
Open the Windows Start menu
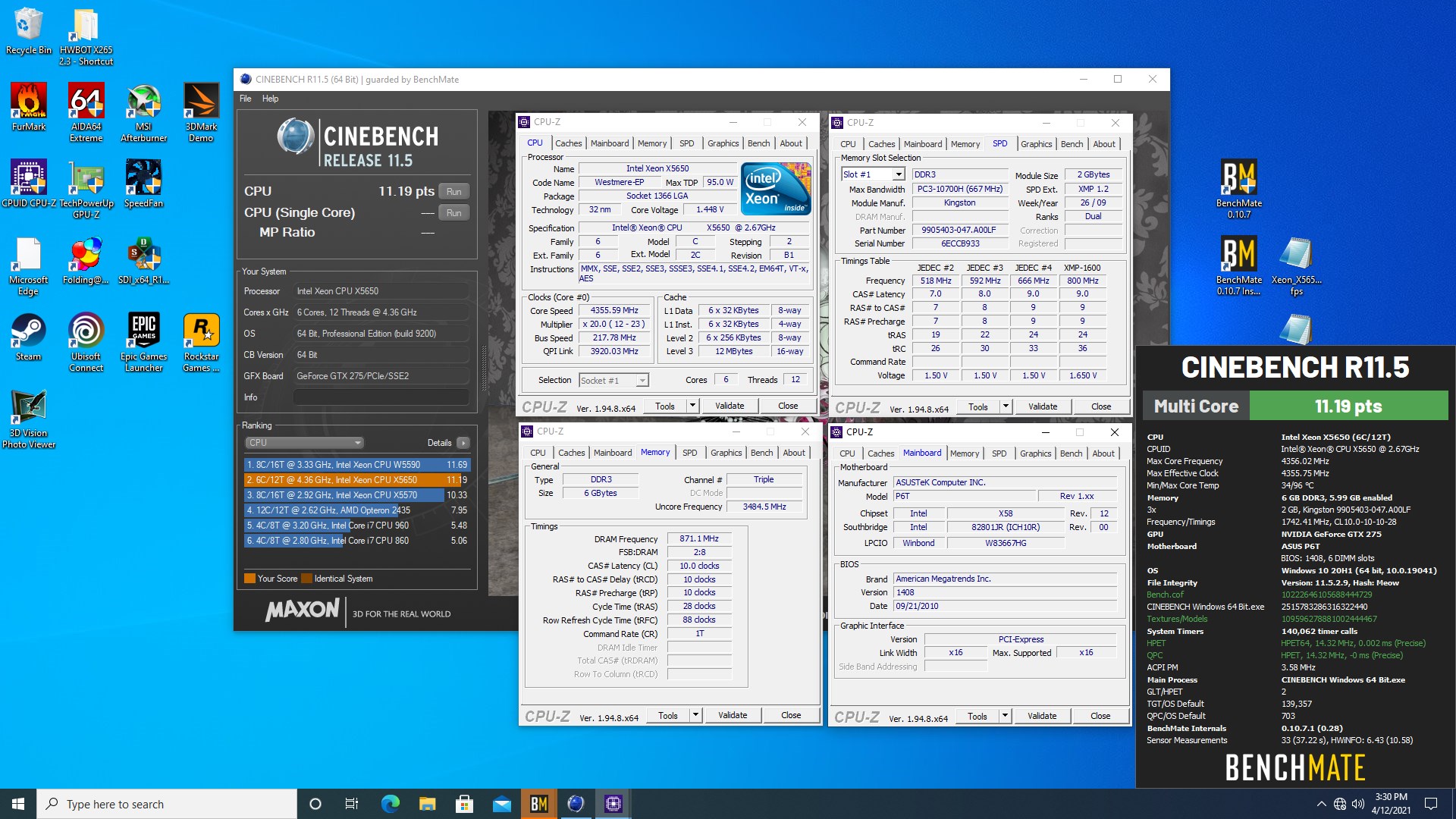tap(18, 804)
